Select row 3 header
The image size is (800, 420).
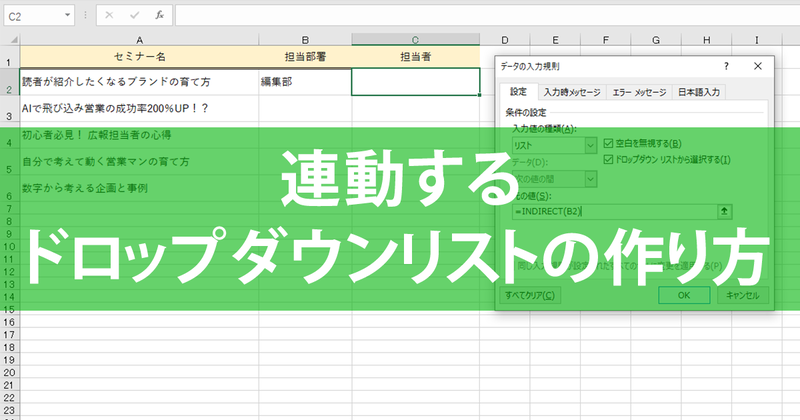tap(10, 109)
